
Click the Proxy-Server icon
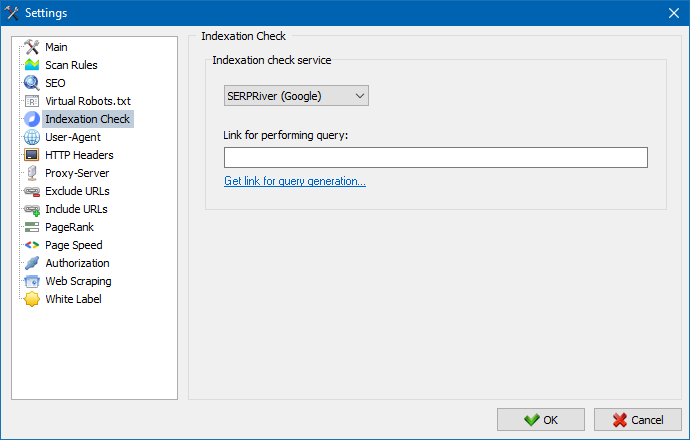pyautogui.click(x=32, y=173)
